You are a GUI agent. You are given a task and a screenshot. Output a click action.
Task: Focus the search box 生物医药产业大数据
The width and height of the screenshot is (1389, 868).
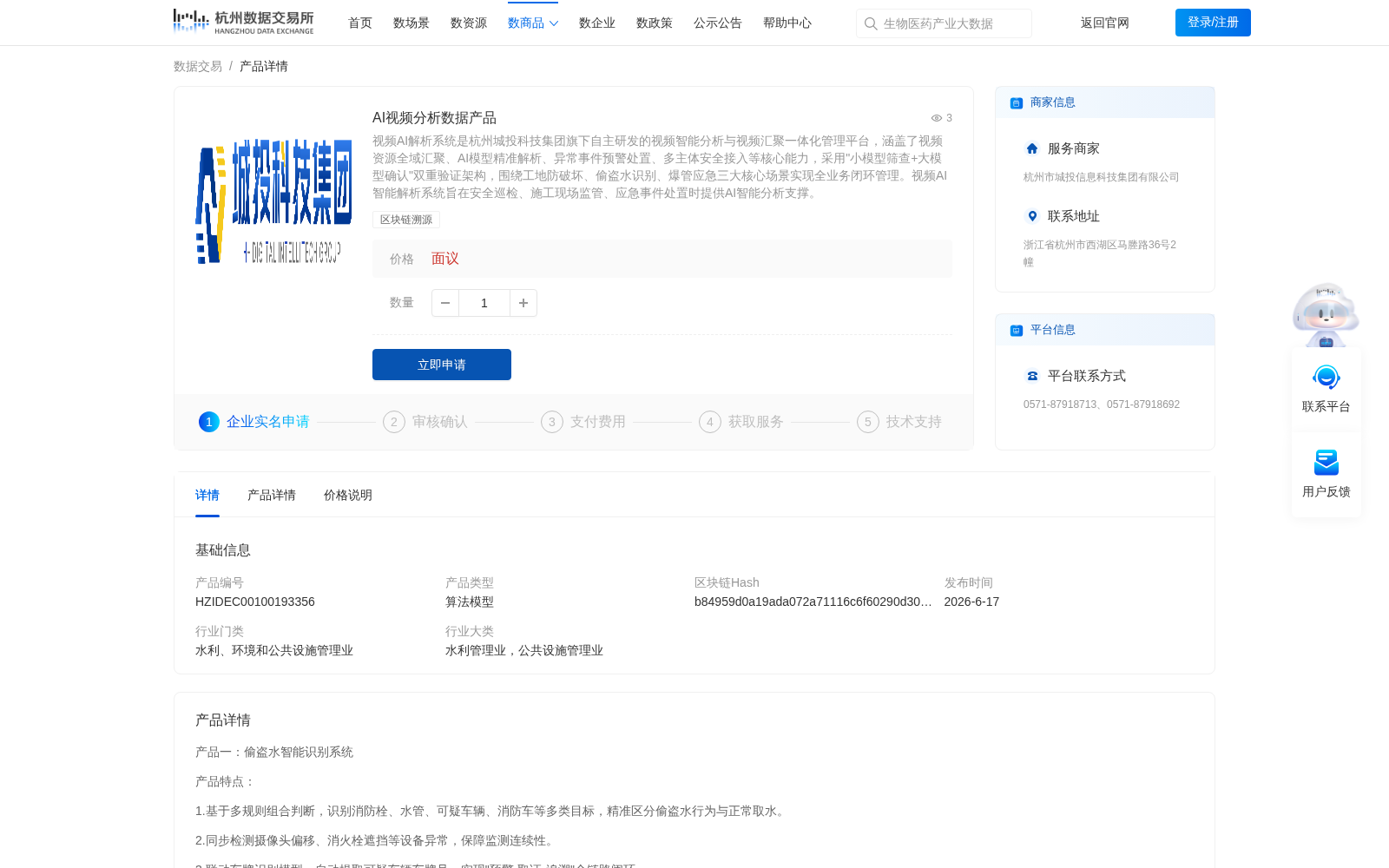click(944, 23)
